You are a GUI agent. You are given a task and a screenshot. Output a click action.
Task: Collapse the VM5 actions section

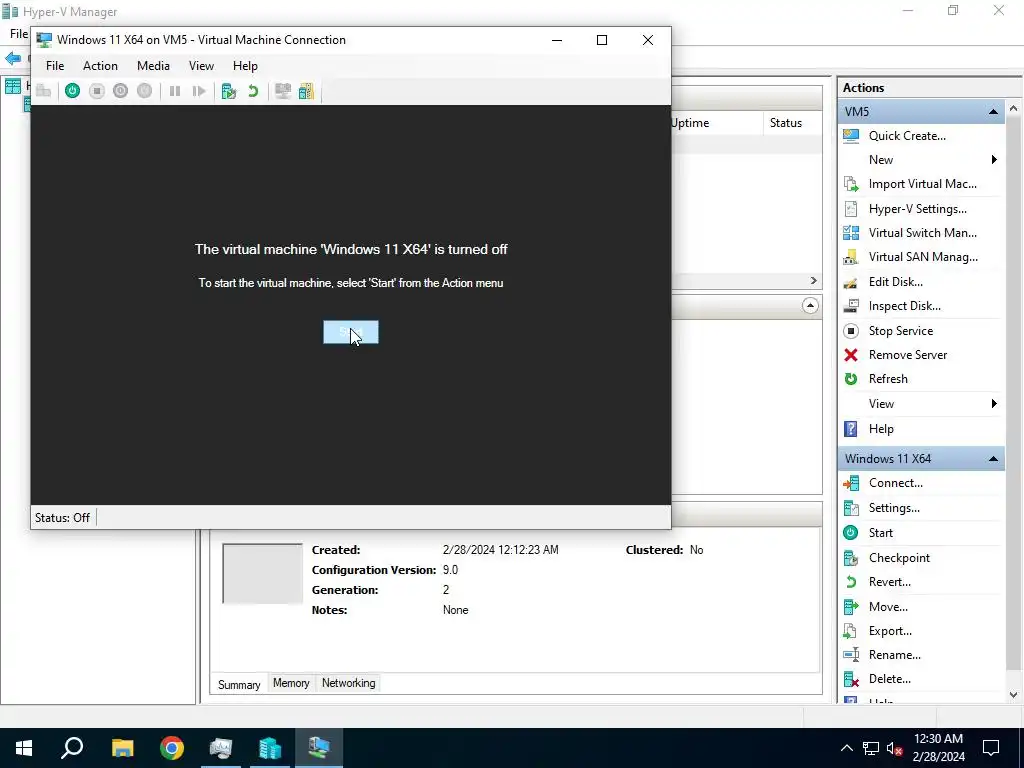tap(993, 112)
